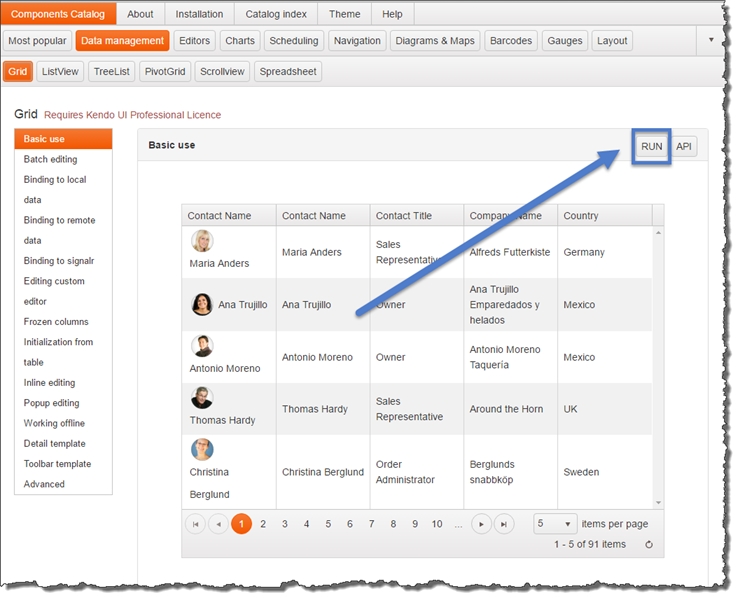
Task: Jump to the last grid page
Action: pos(504,524)
